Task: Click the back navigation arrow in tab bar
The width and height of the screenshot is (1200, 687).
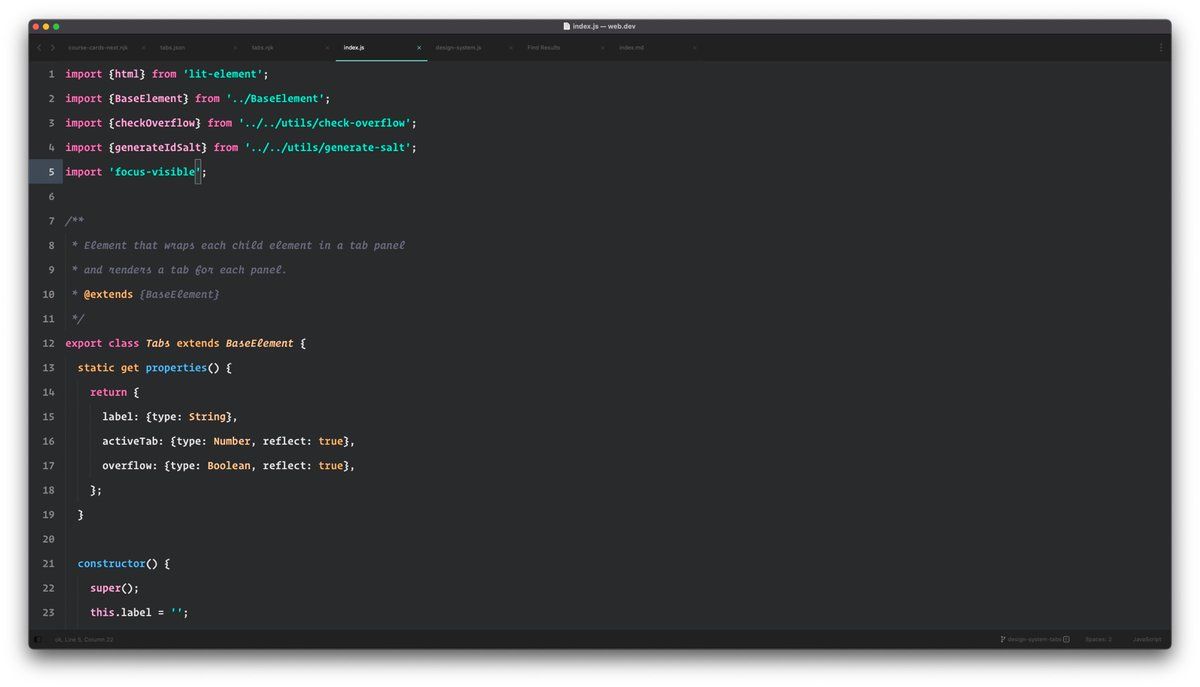Action: [39, 48]
